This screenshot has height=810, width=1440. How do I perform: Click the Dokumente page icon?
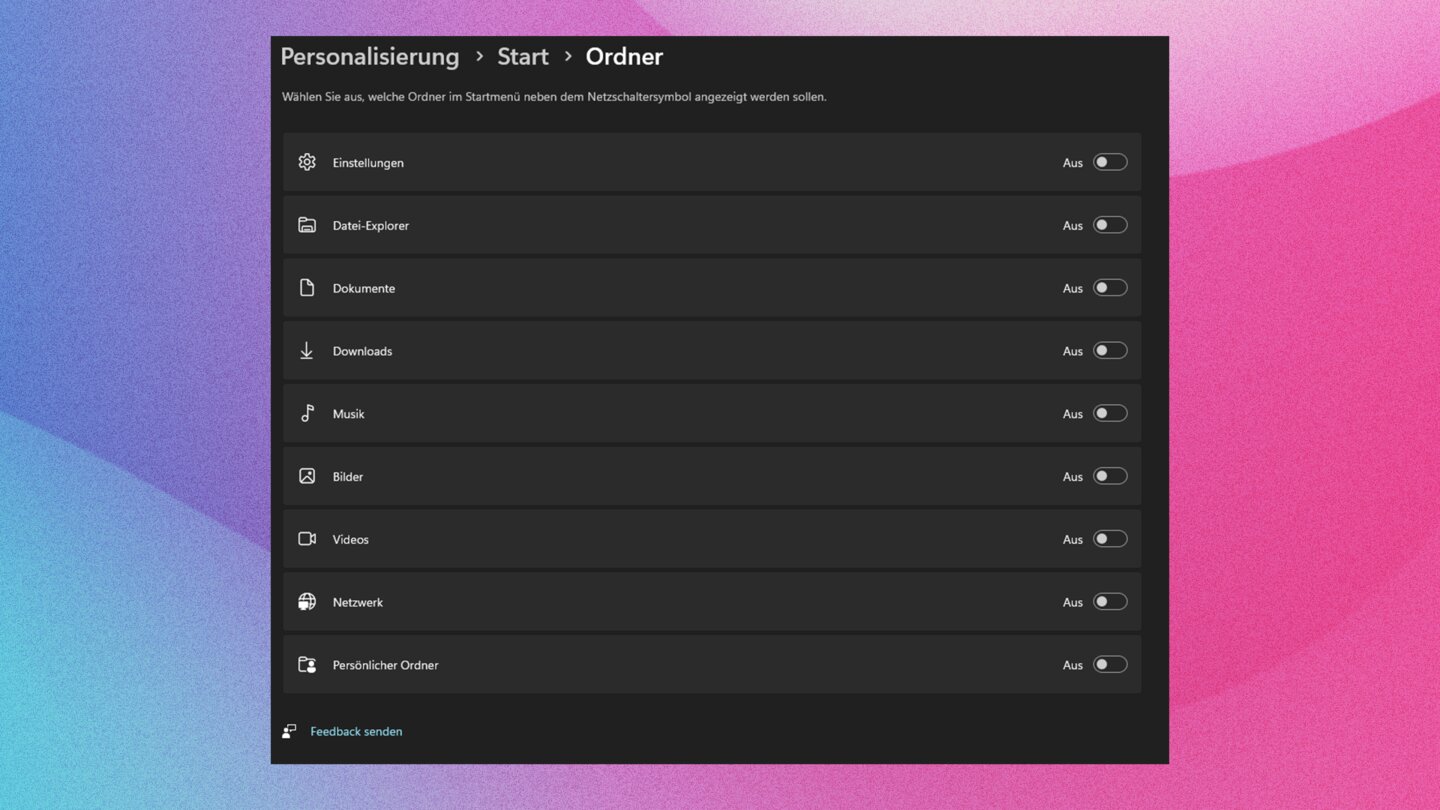click(x=307, y=288)
